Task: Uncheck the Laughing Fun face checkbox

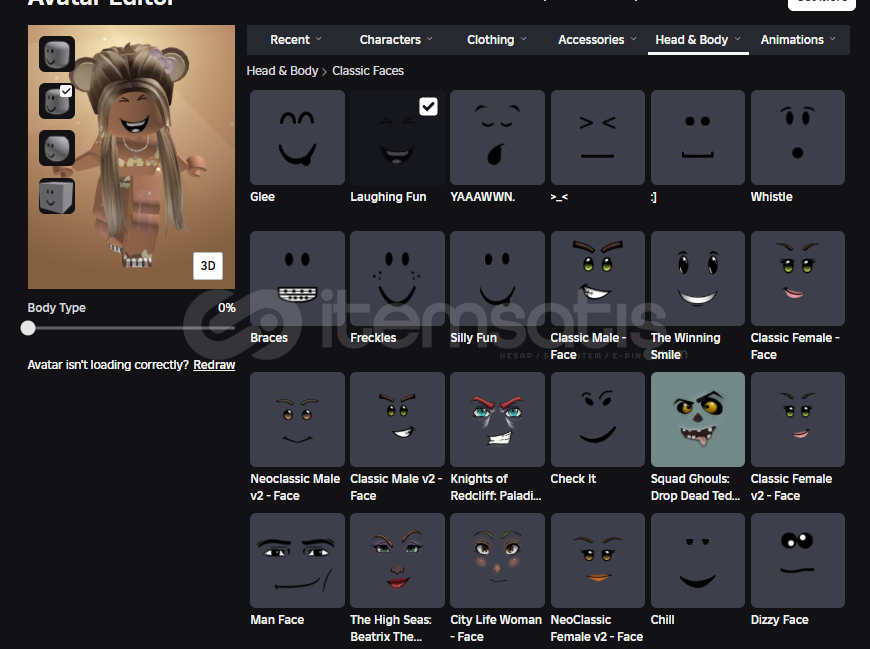Action: [x=428, y=106]
